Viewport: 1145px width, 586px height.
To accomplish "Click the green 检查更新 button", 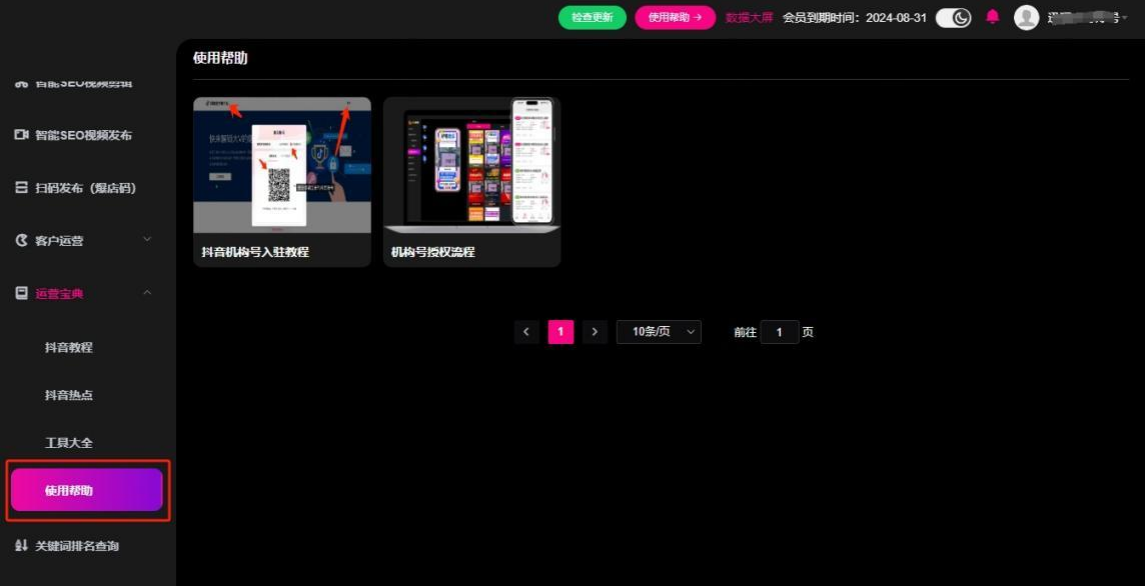I will pos(592,17).
